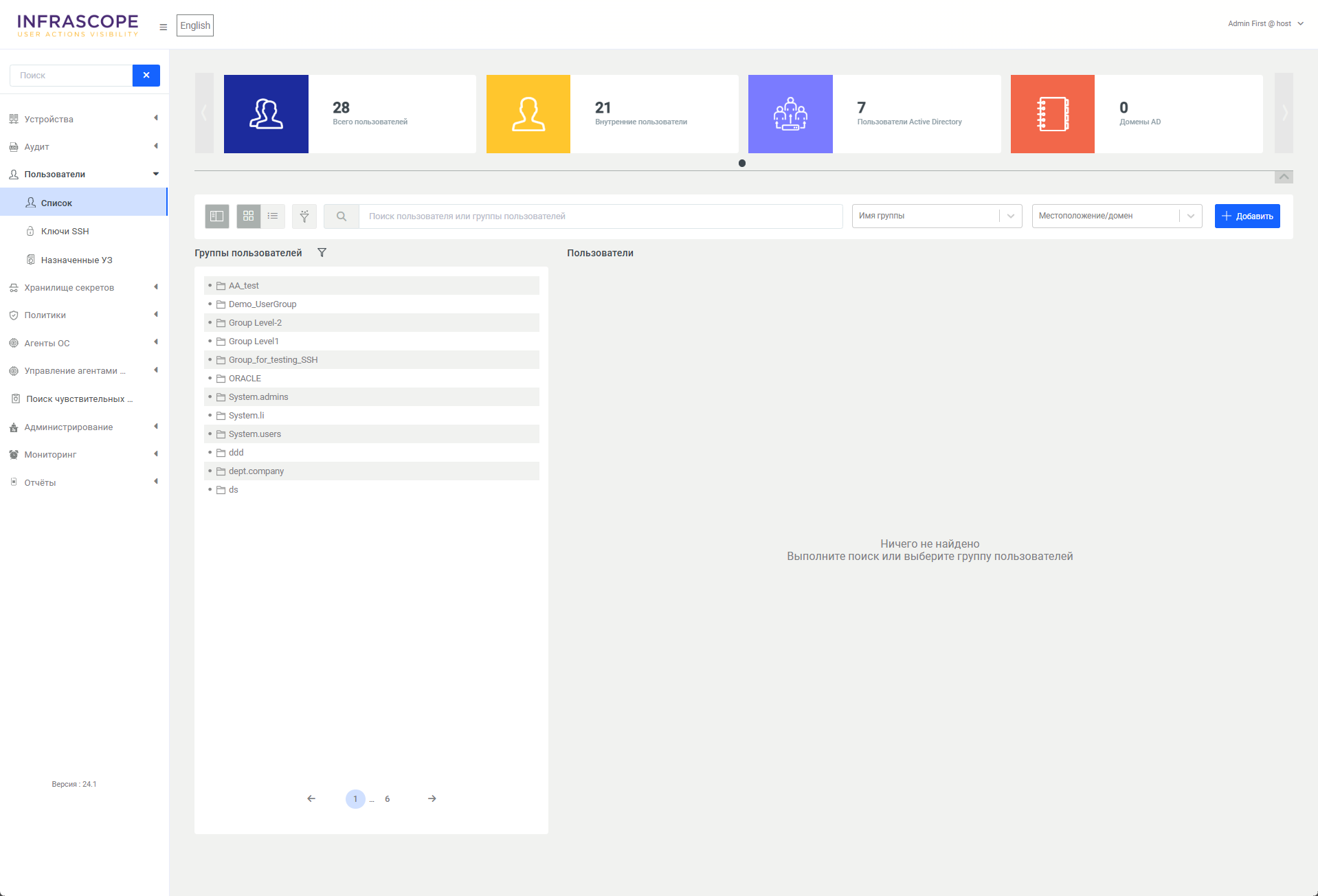Select the Group Level-2 folder
The height and width of the screenshot is (896, 1318).
coord(372,323)
